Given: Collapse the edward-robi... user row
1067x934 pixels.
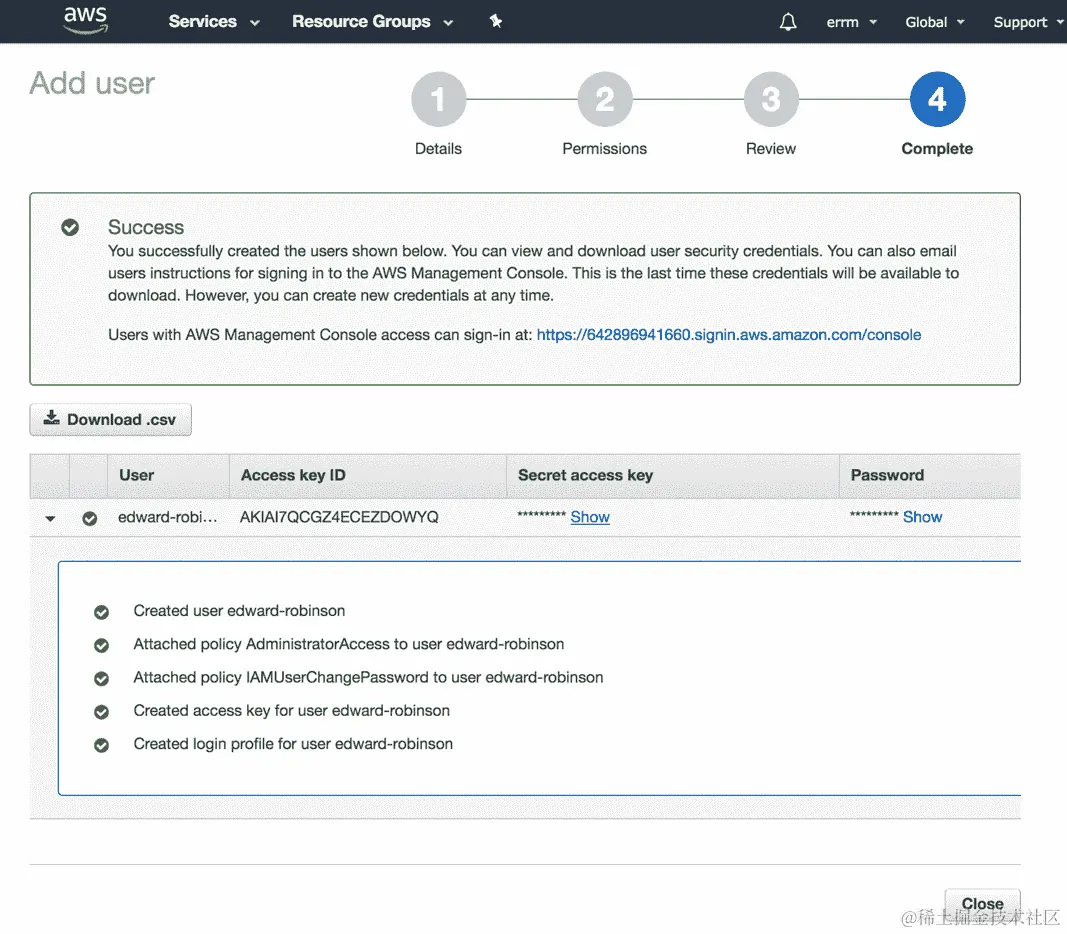Looking at the screenshot, I should click(x=50, y=518).
